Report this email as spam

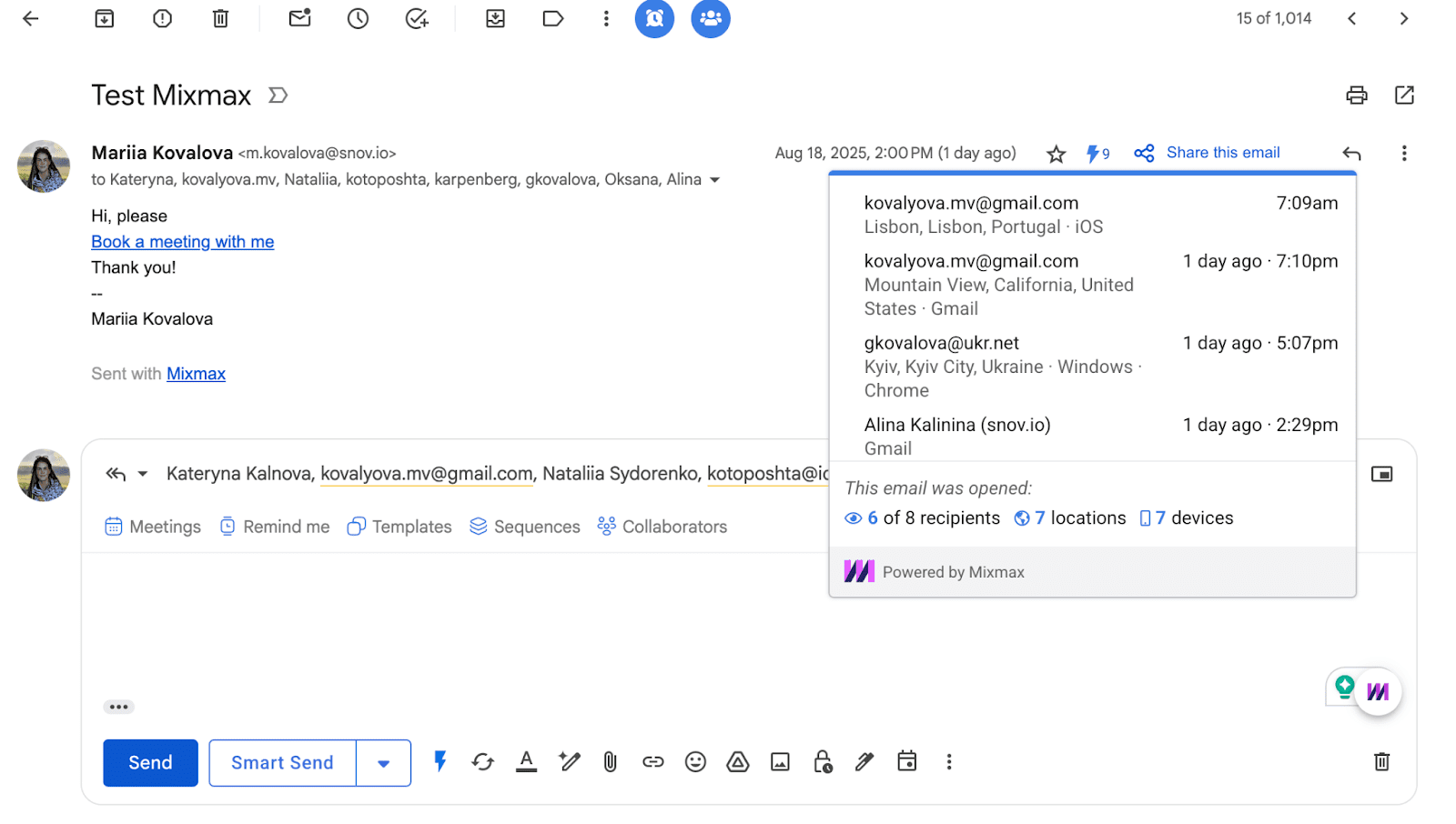163,18
